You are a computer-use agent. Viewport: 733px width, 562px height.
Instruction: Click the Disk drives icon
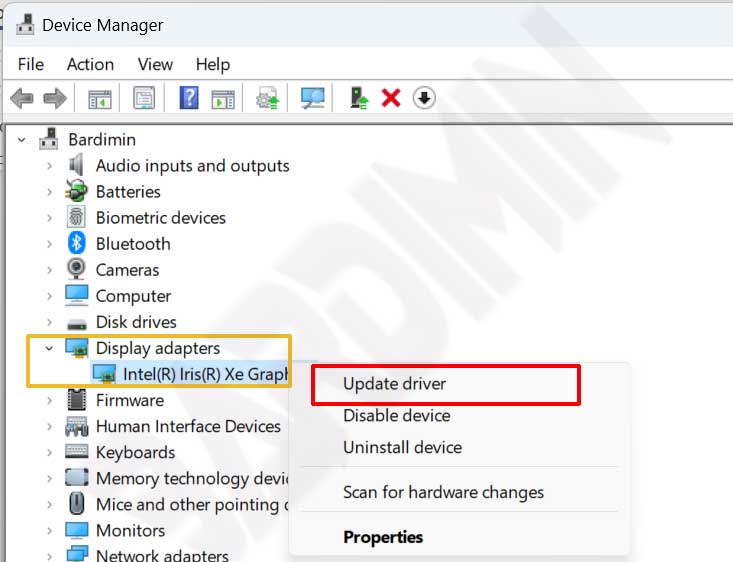77,324
